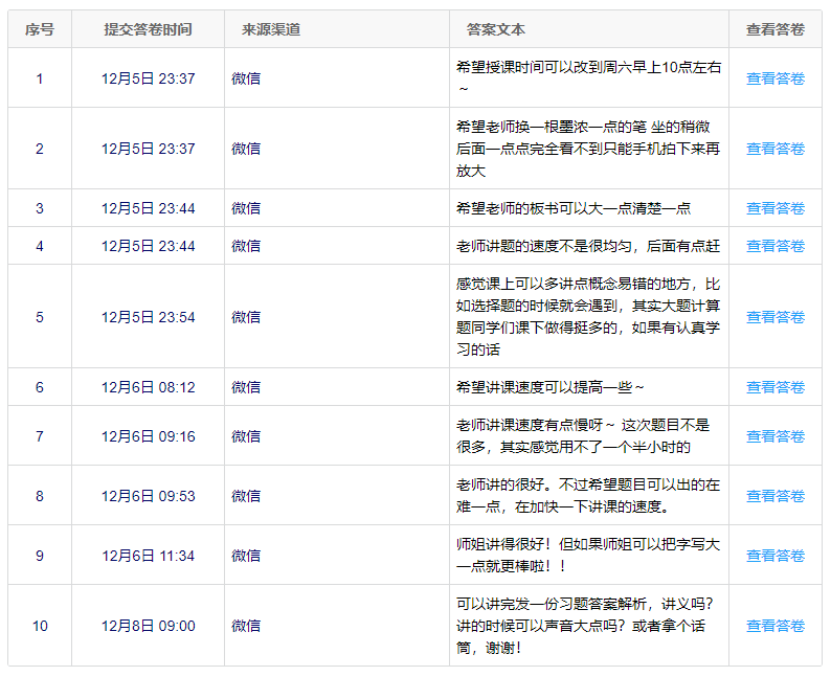The image size is (831, 677).
Task: Click the 提交答卷时间 column header
Action: (148, 30)
